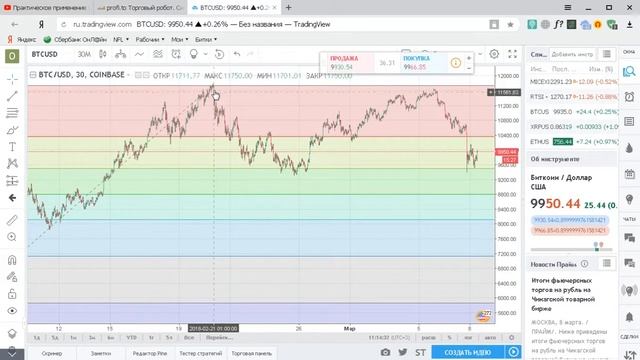640x360 pixels.
Task: Open the object tree layers icon
Action: [x=12, y=333]
